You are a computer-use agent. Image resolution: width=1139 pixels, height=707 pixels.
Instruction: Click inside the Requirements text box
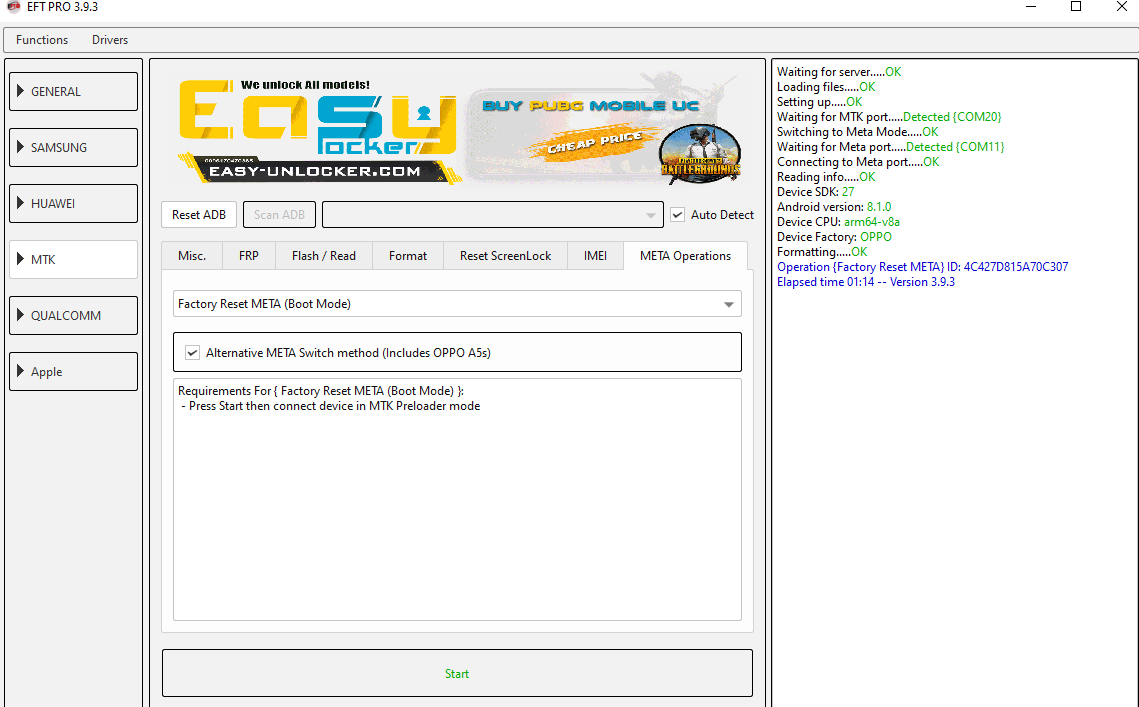[457, 499]
